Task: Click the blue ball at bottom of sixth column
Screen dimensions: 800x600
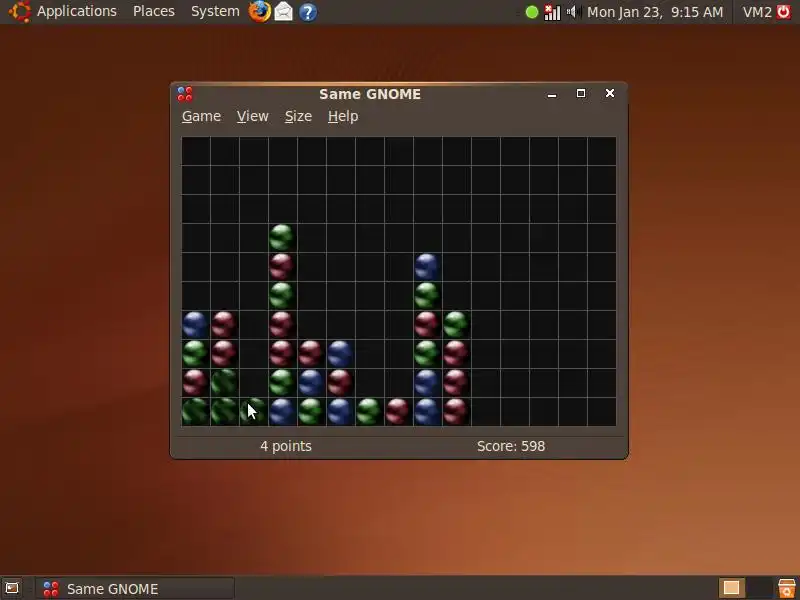Action: click(x=340, y=411)
